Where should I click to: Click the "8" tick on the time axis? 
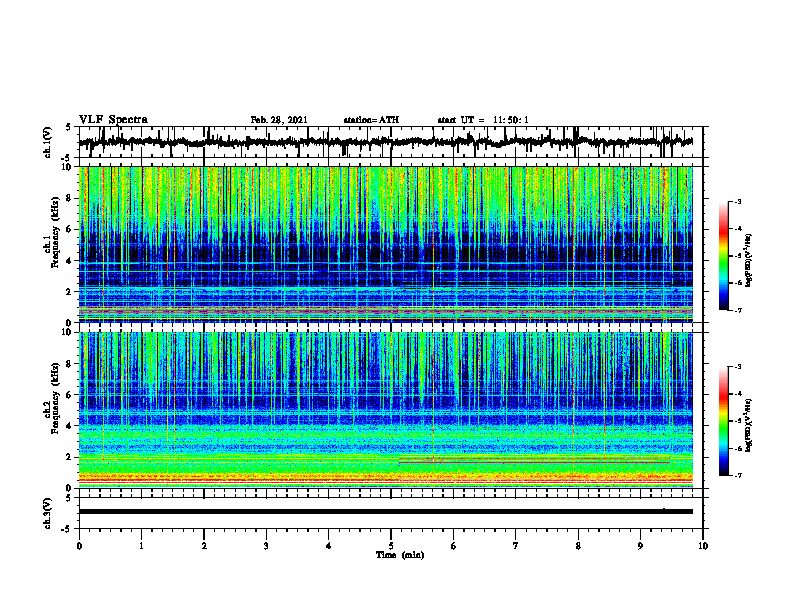[578, 546]
